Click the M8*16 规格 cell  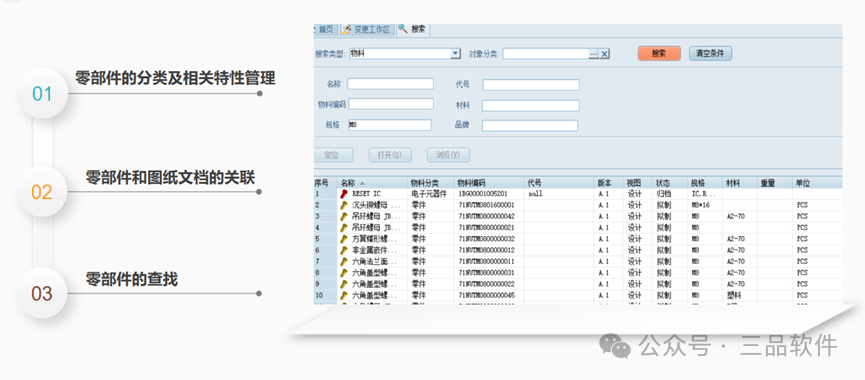[x=701, y=205]
